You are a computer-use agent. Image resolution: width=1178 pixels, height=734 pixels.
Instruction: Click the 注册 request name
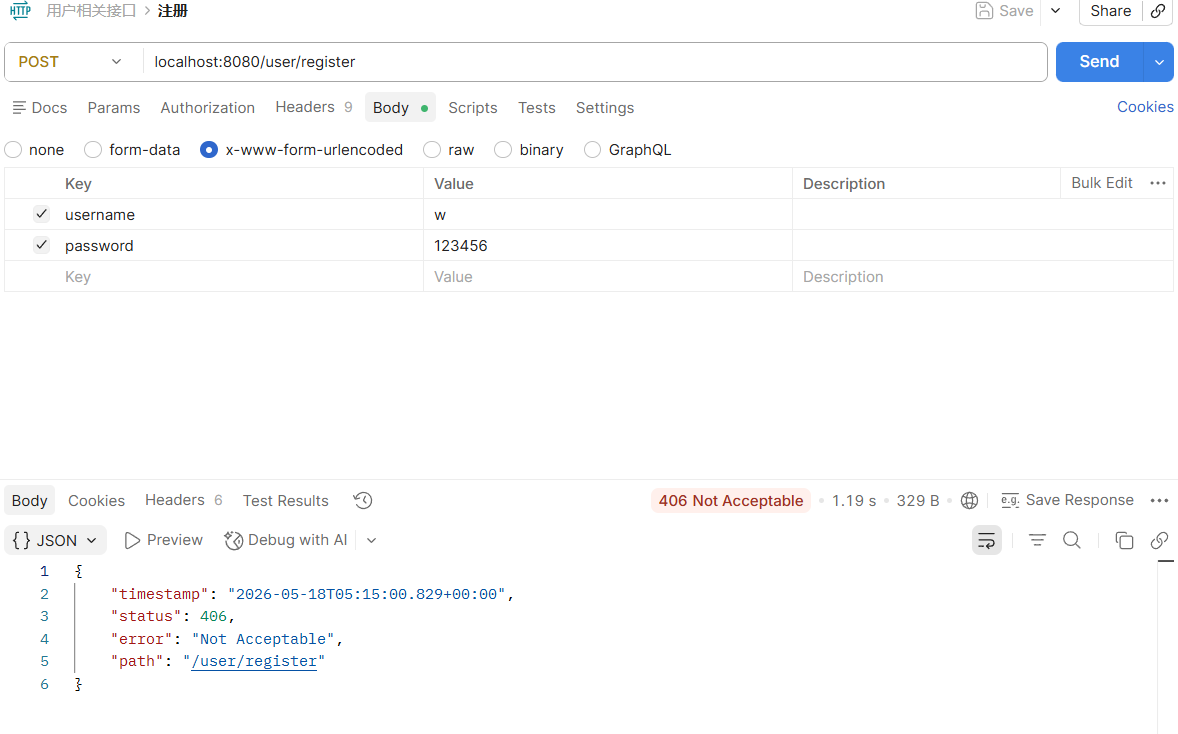172,11
